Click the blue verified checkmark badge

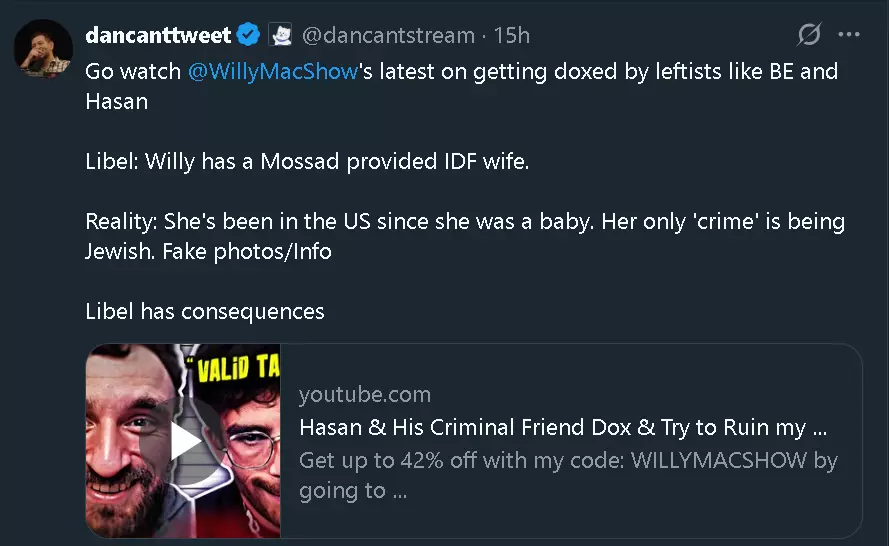(248, 35)
